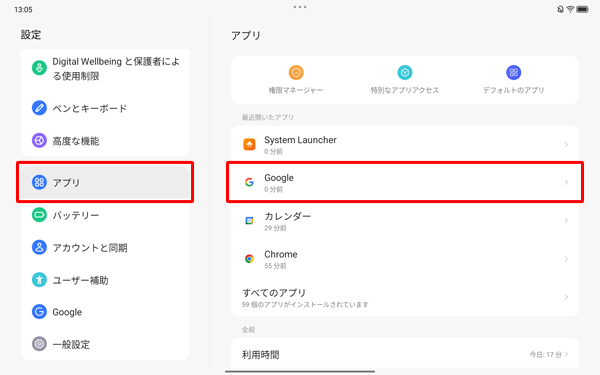The height and width of the screenshot is (375, 600).
Task: Tap the カレンダー app icon
Action: click(x=249, y=220)
